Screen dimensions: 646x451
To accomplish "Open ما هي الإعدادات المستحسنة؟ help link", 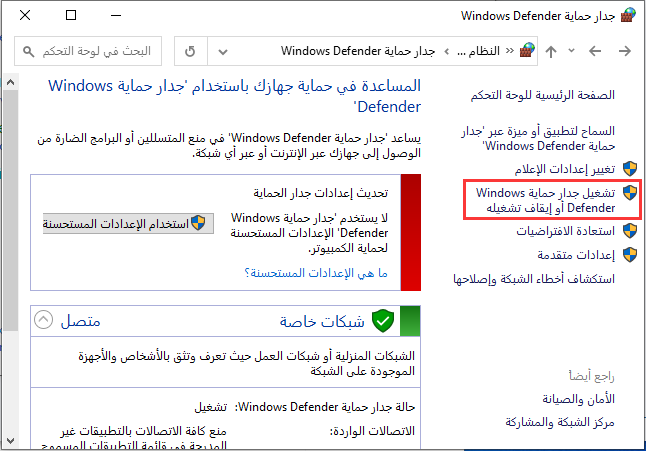I will 316,273.
